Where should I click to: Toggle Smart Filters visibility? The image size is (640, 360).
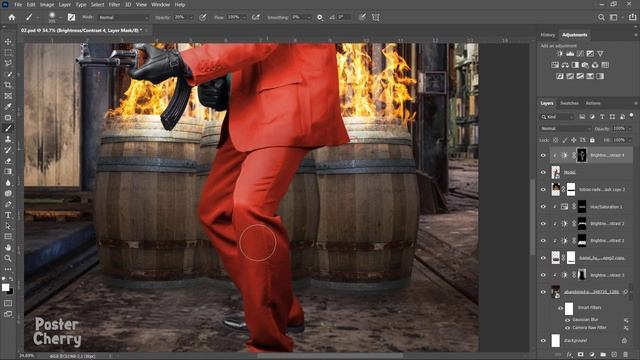(560, 308)
